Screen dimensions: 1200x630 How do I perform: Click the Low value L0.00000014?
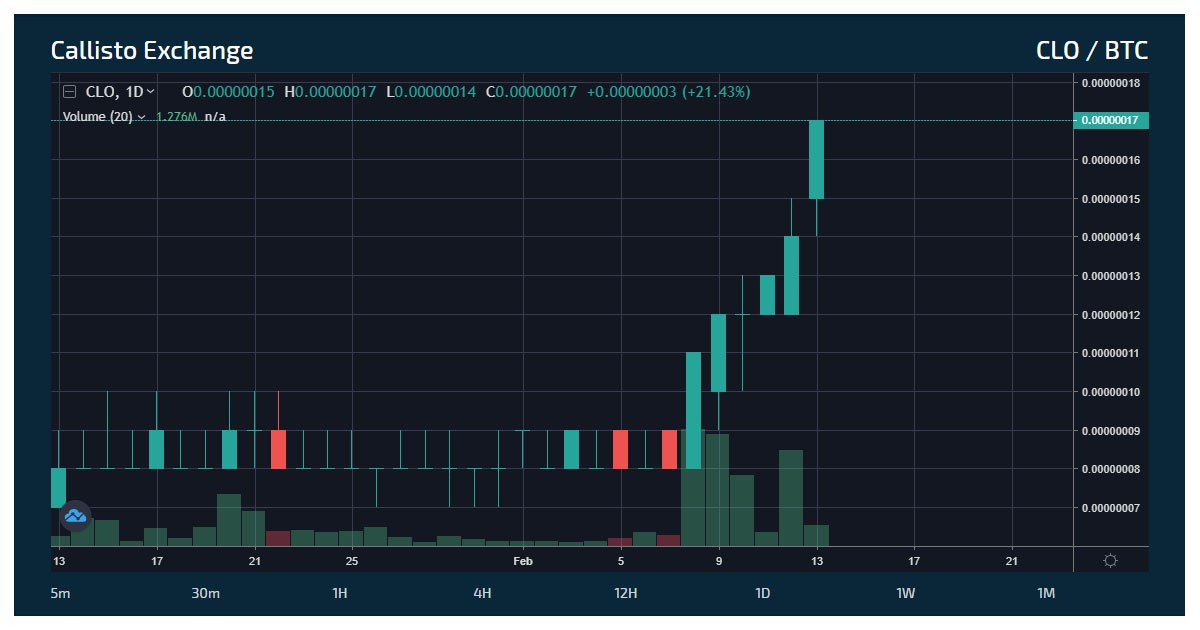point(431,92)
